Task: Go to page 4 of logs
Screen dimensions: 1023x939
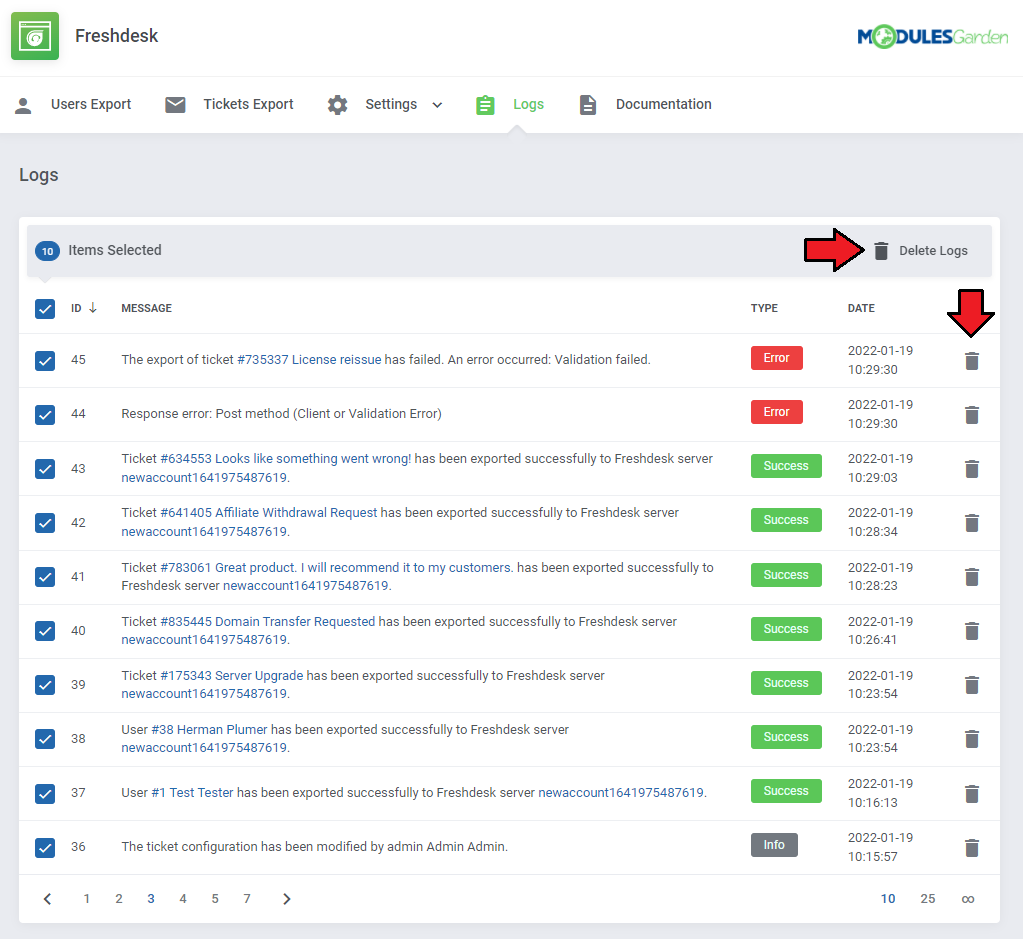Action: [x=183, y=899]
